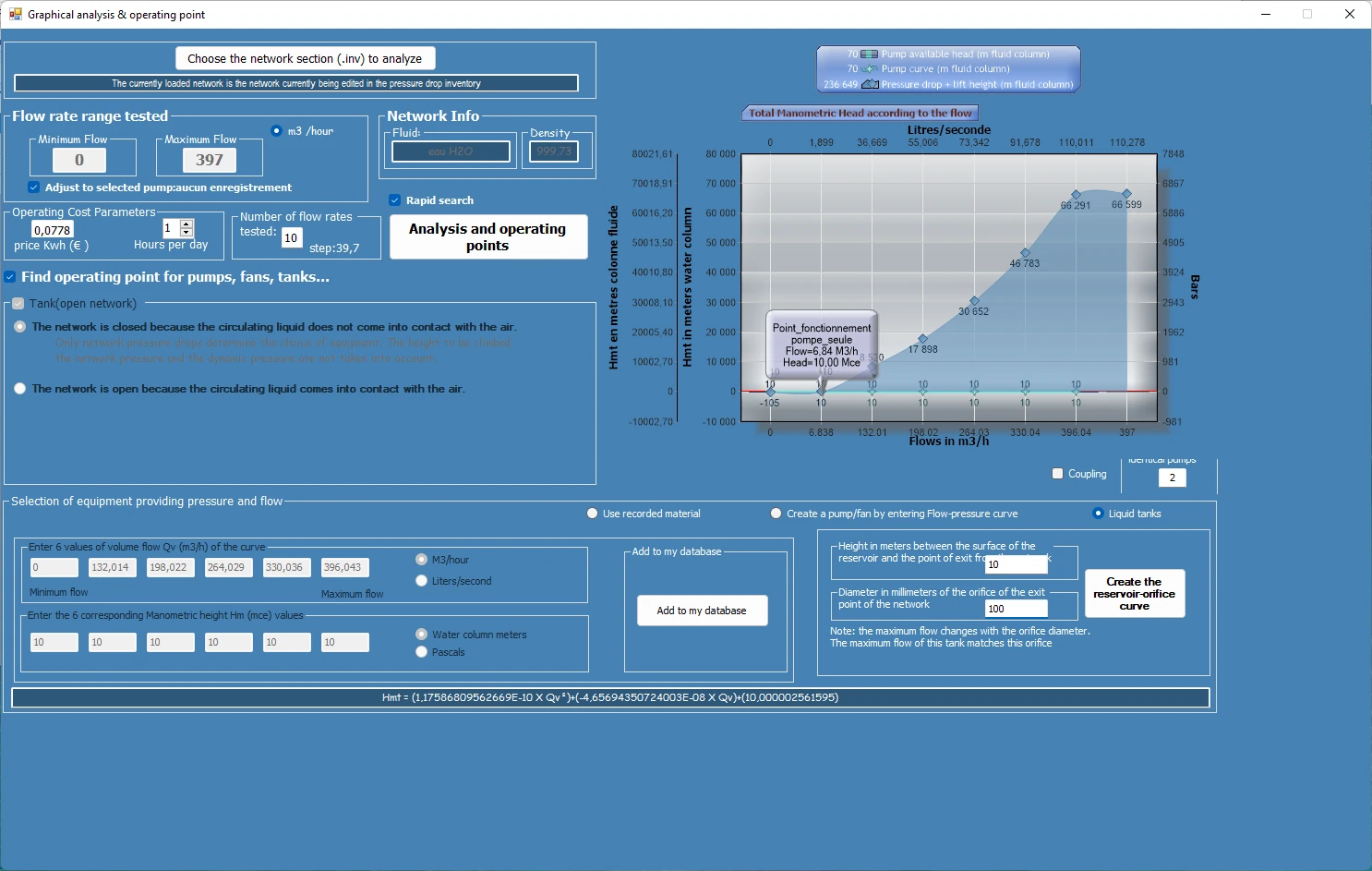Choose Create a pump/fan by entering Flow-pressure curve
This screenshot has height=871, width=1372.
[776, 514]
